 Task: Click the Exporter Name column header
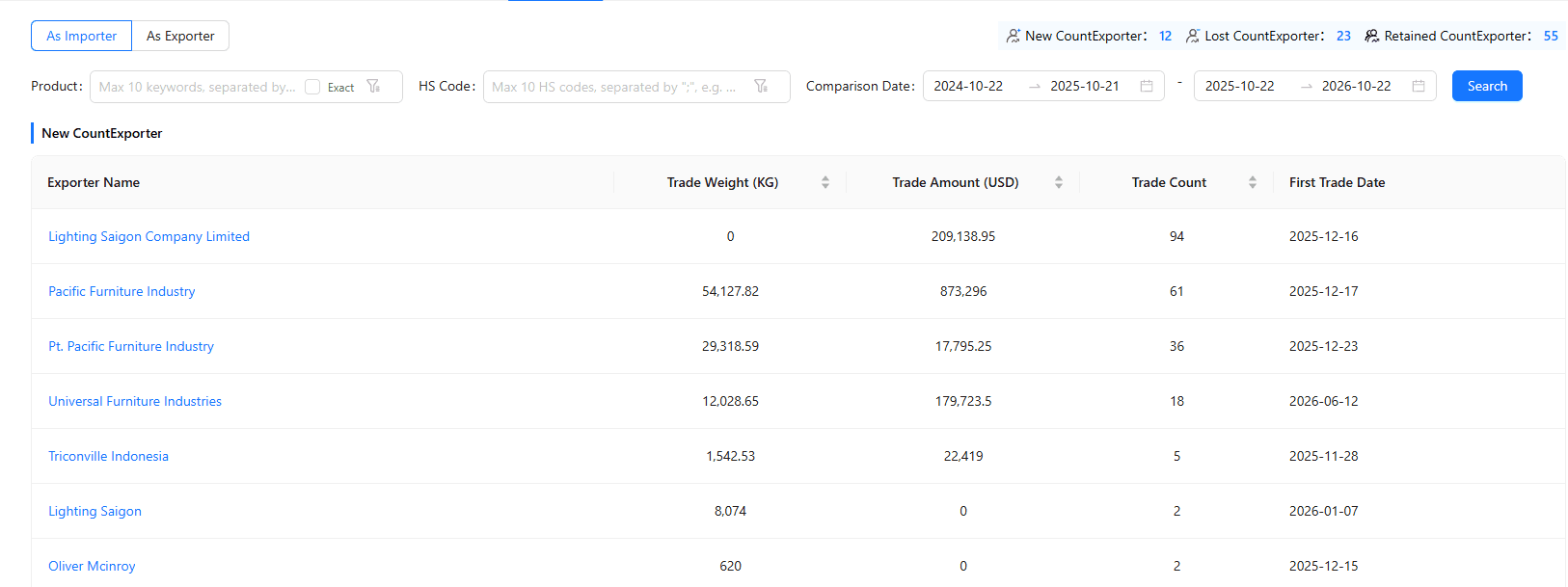pyautogui.click(x=94, y=182)
